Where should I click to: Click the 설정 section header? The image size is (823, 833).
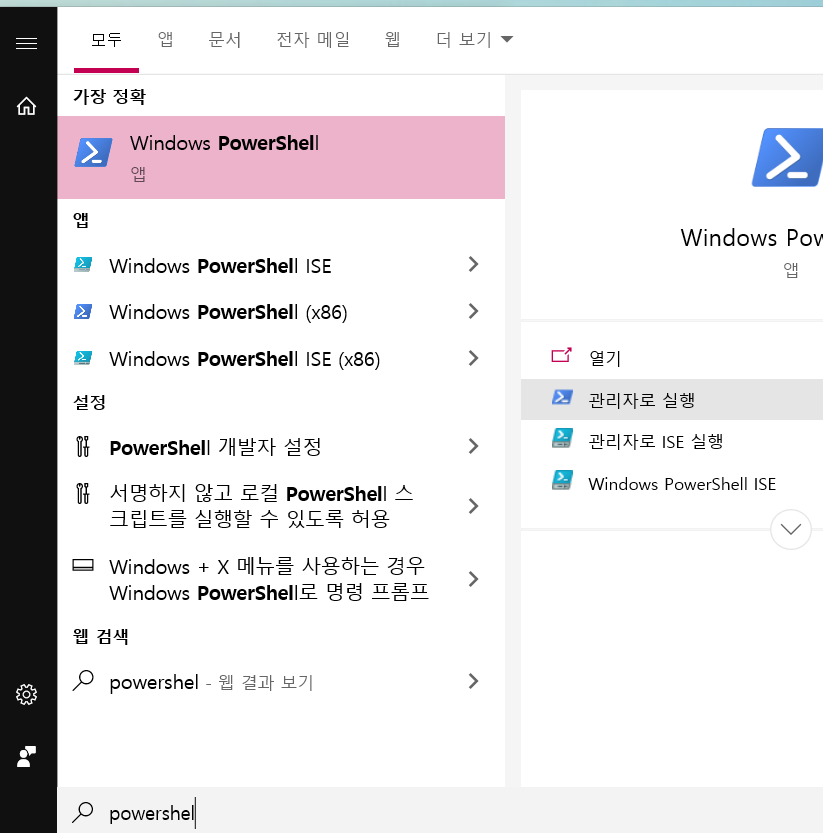coord(89,402)
